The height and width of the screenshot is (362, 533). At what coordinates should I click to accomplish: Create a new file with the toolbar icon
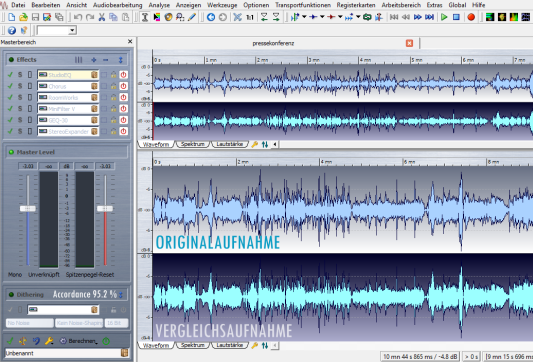(x=11, y=17)
